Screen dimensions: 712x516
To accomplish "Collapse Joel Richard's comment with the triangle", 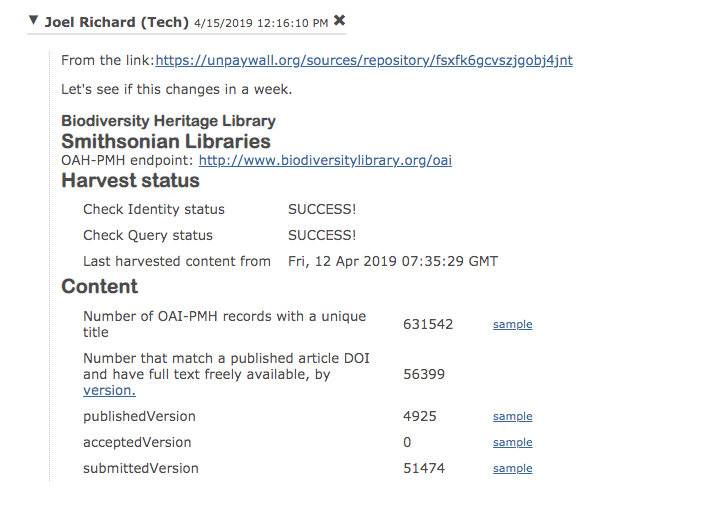I will click(x=34, y=21).
